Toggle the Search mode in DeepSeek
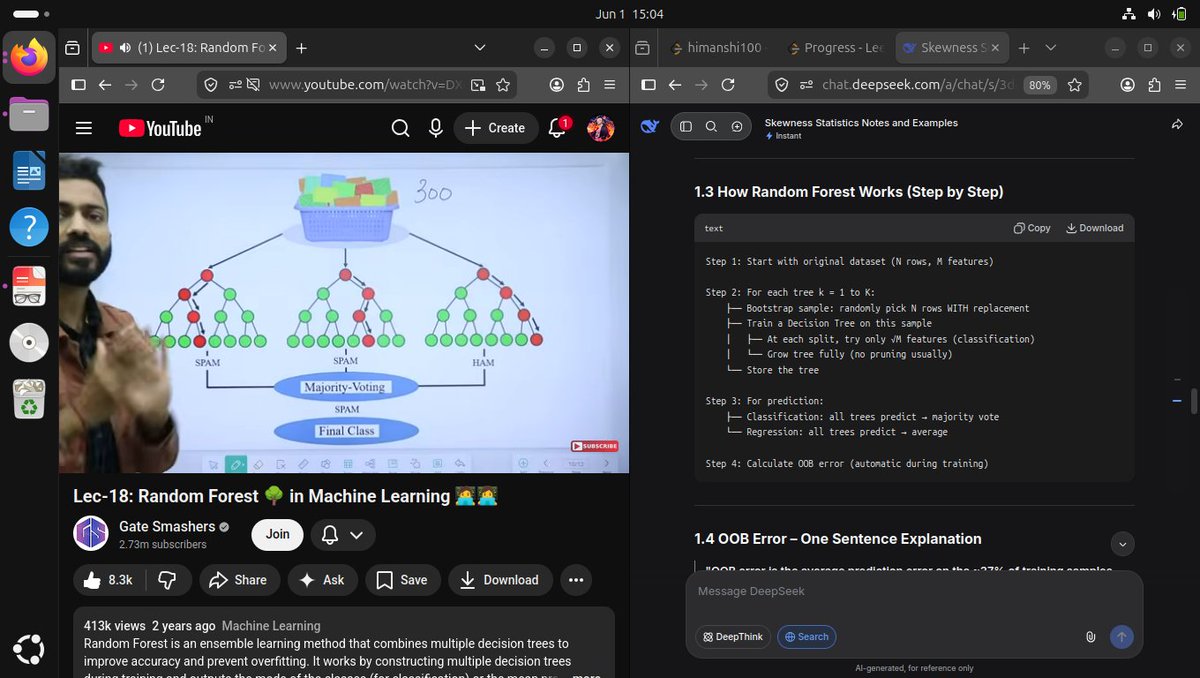Image resolution: width=1200 pixels, height=678 pixels. [x=806, y=637]
